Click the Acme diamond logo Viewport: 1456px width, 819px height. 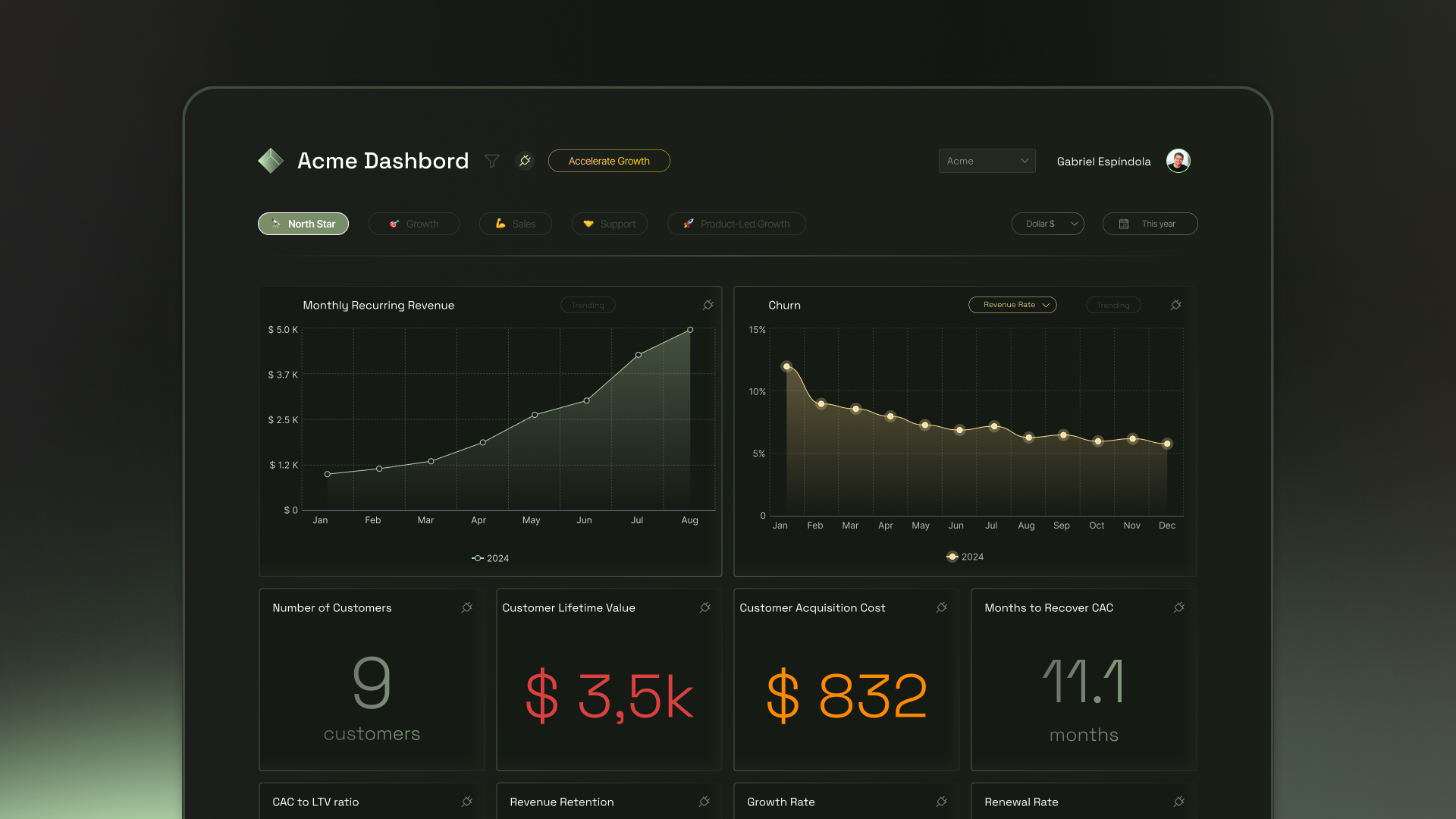(271, 161)
